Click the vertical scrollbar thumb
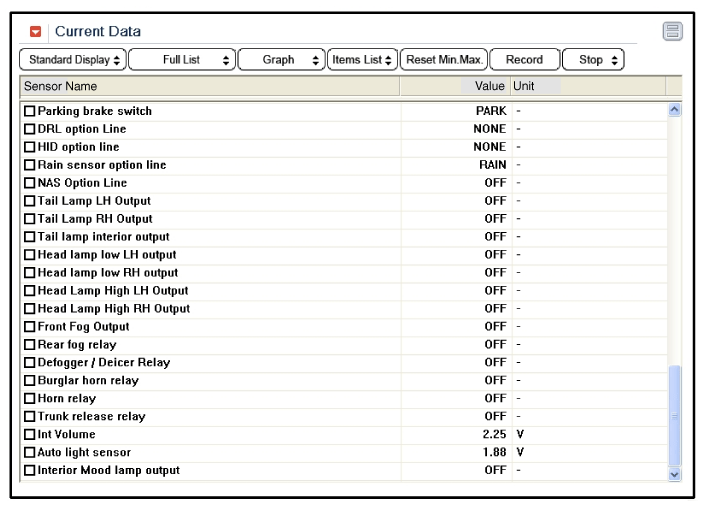 673,415
